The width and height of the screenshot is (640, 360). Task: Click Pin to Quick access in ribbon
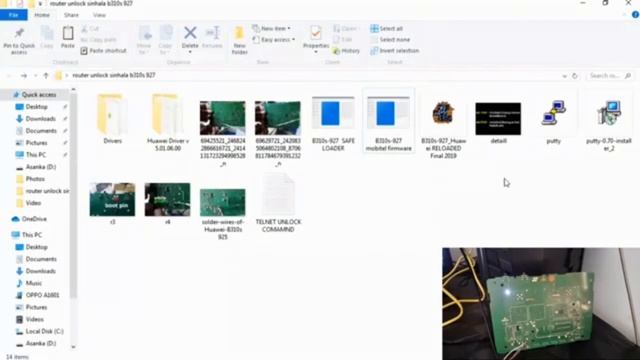pos(19,41)
